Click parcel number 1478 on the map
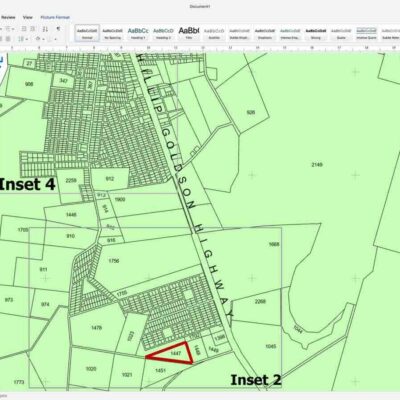The width and height of the screenshot is (400, 400). point(96,328)
